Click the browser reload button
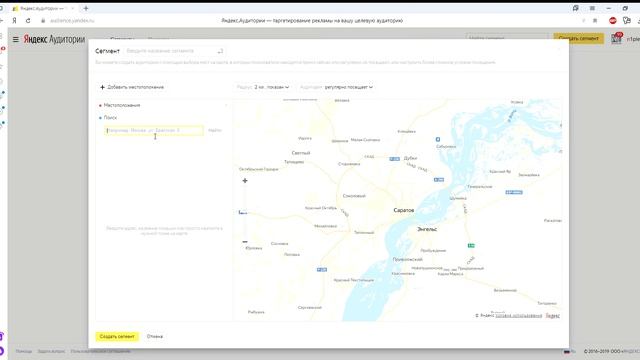 coord(28,20)
